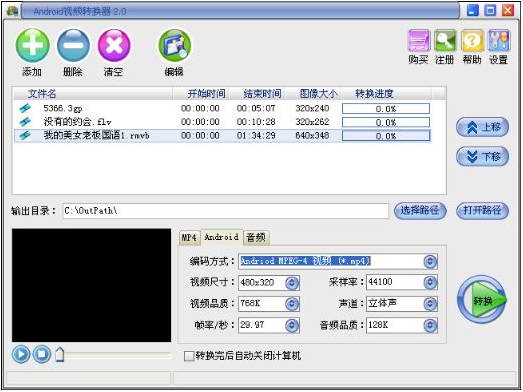
Task: Close the Android converter window
Action: [508, 11]
